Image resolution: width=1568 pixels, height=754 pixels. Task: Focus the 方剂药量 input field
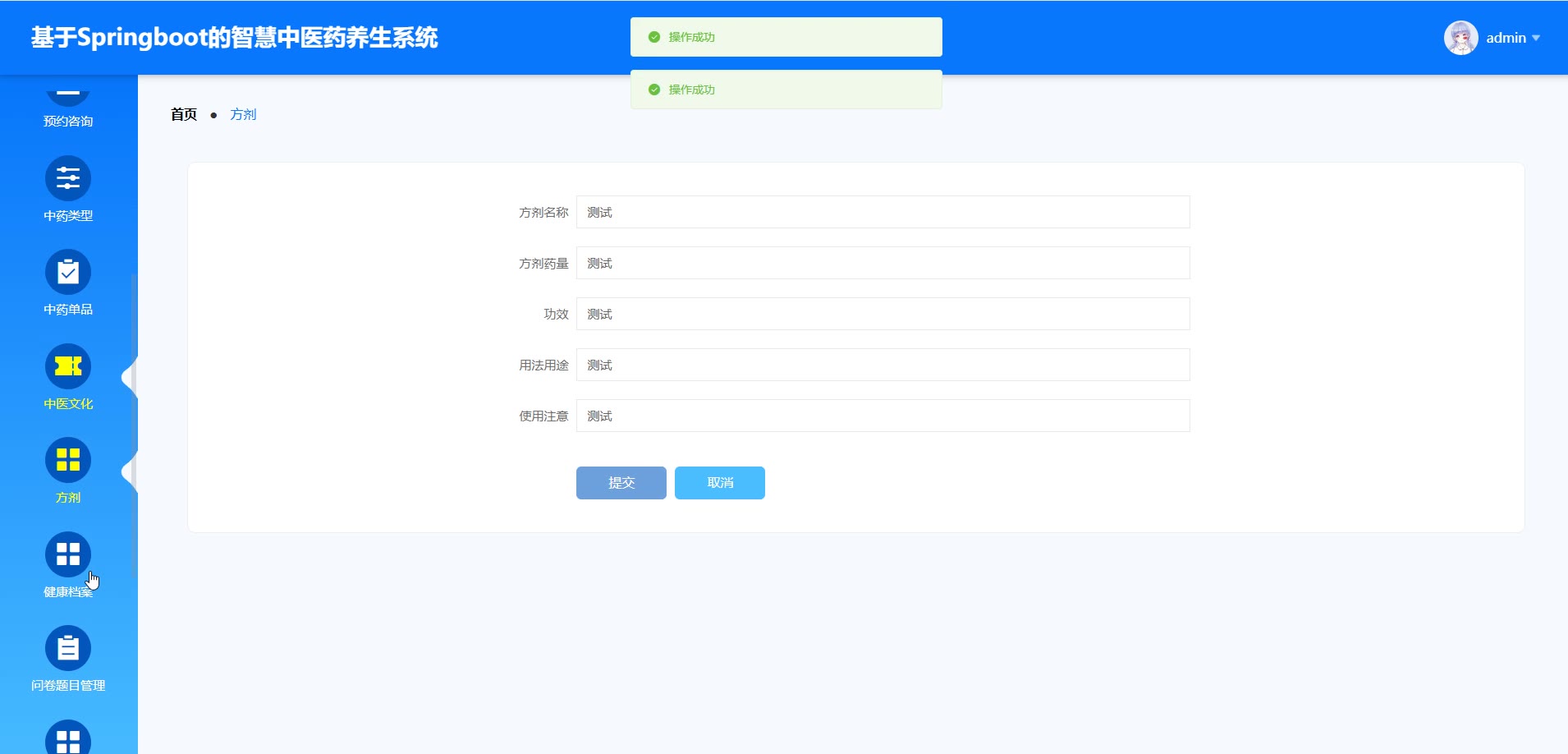click(x=883, y=263)
